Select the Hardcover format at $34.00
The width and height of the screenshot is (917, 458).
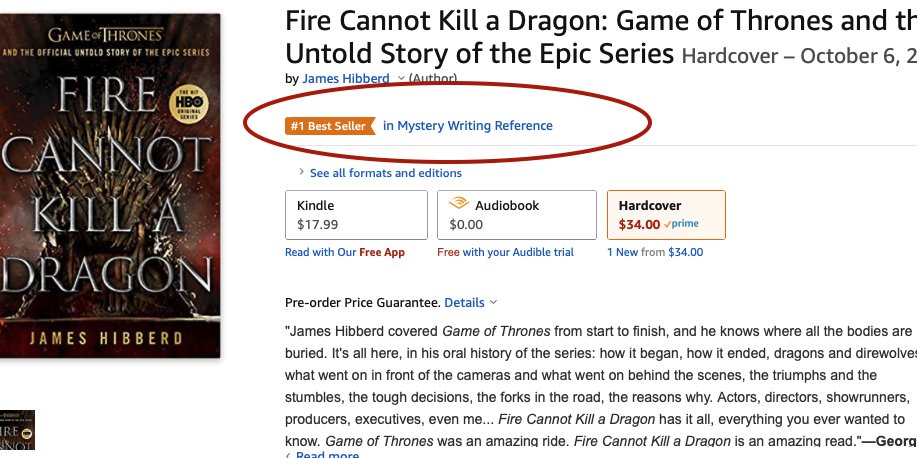[x=666, y=214]
